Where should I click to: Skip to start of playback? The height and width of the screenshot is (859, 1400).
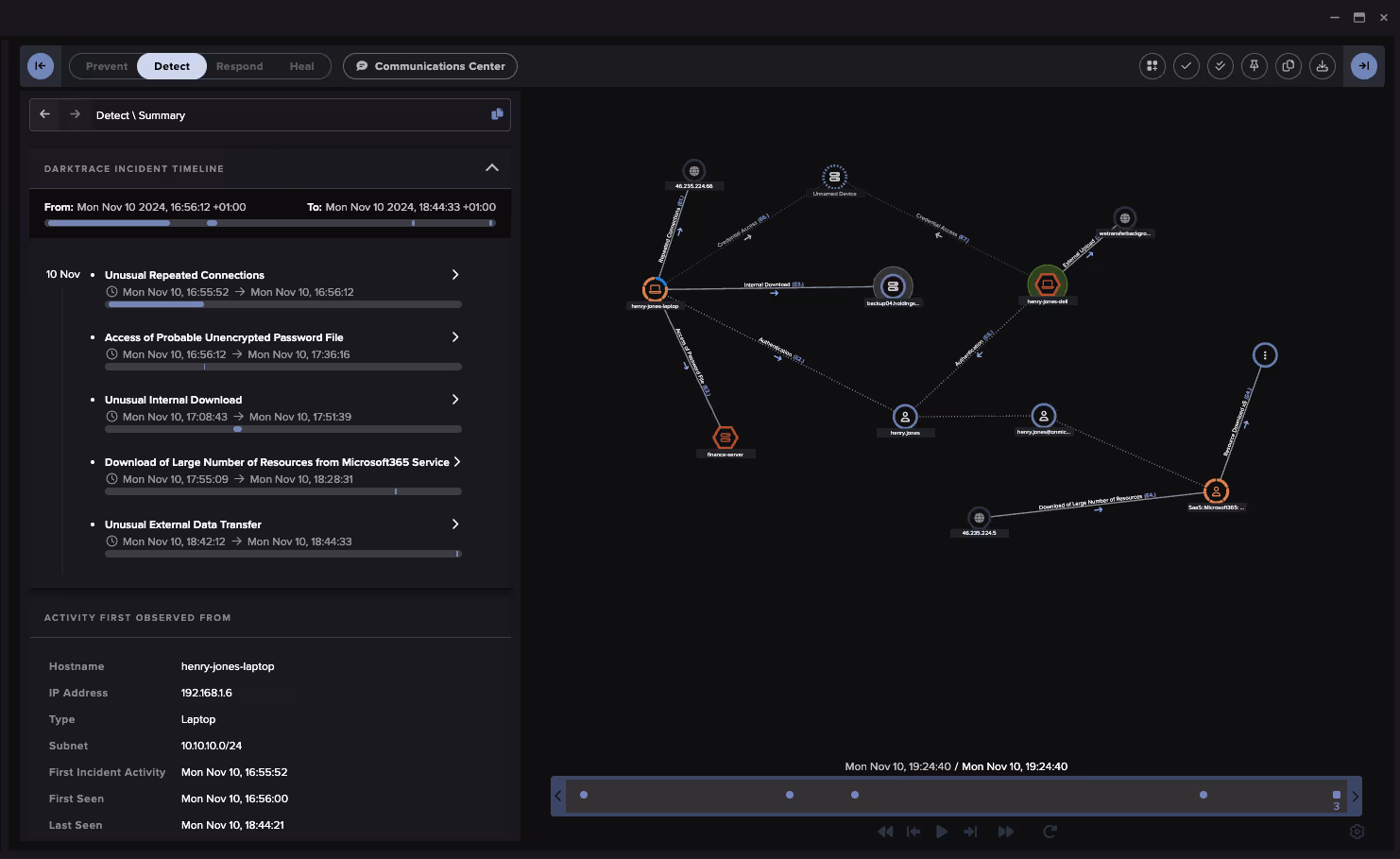pos(913,832)
